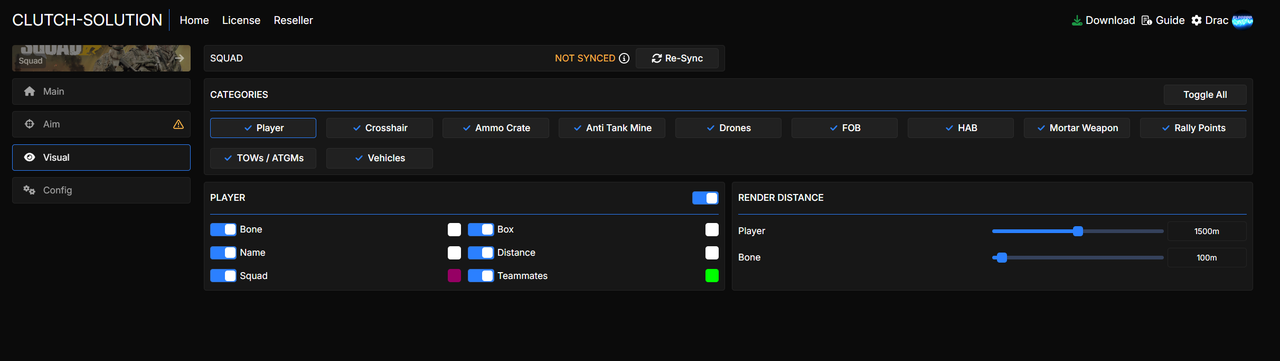Turn off the Box switch
This screenshot has width=1280, height=361.
(x=481, y=230)
